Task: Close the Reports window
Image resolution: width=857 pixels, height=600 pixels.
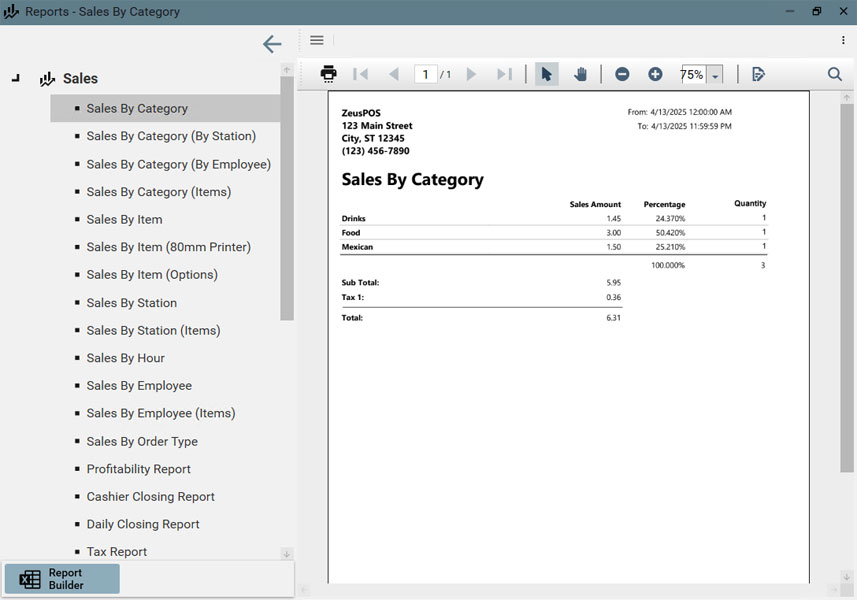Action: click(843, 11)
